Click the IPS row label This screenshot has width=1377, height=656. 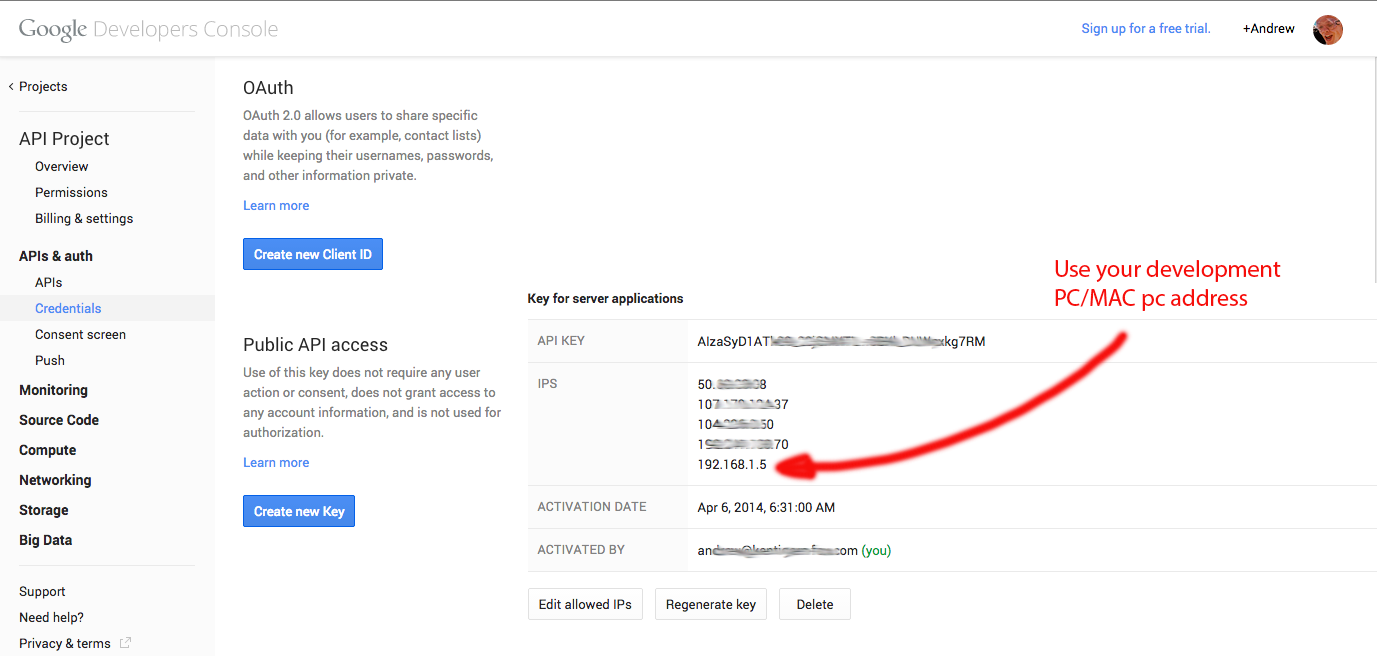(548, 384)
